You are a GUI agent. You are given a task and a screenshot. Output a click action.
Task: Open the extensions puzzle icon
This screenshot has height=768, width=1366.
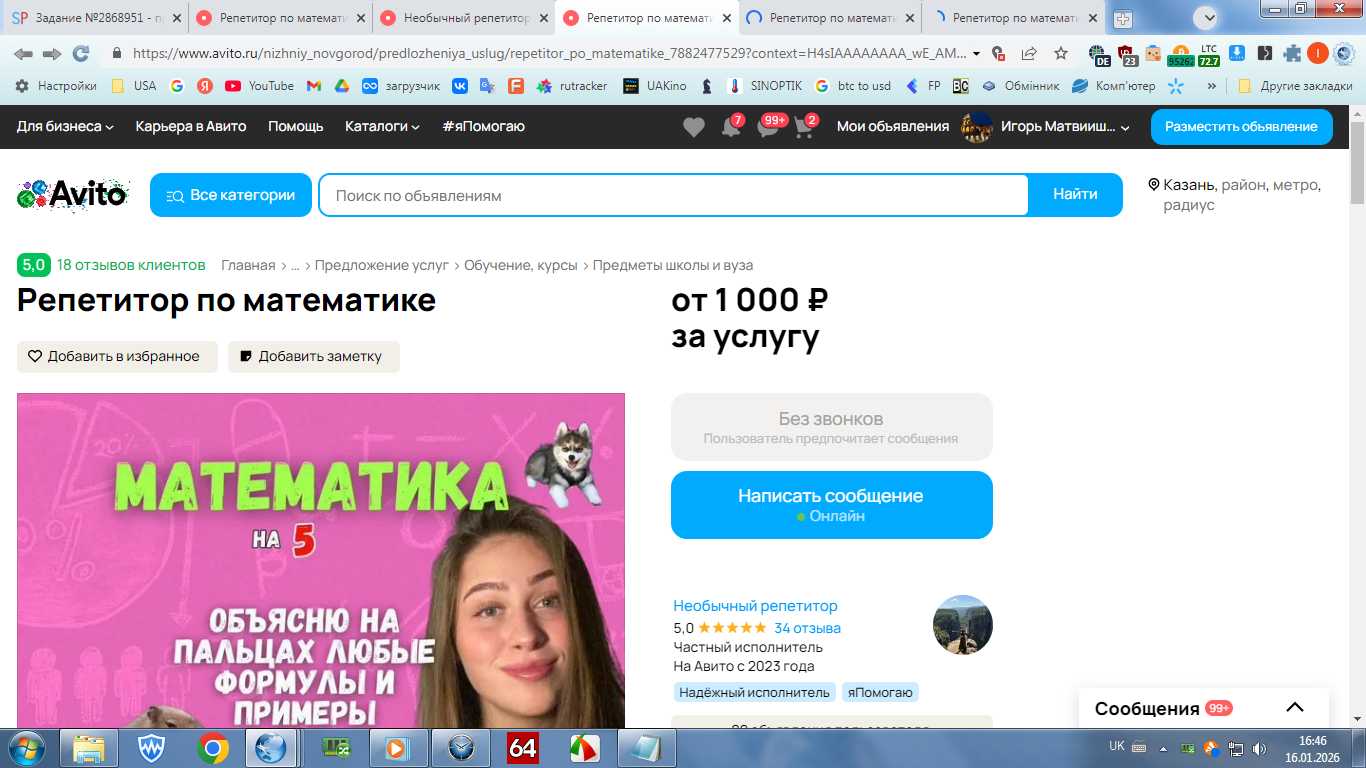click(1292, 53)
